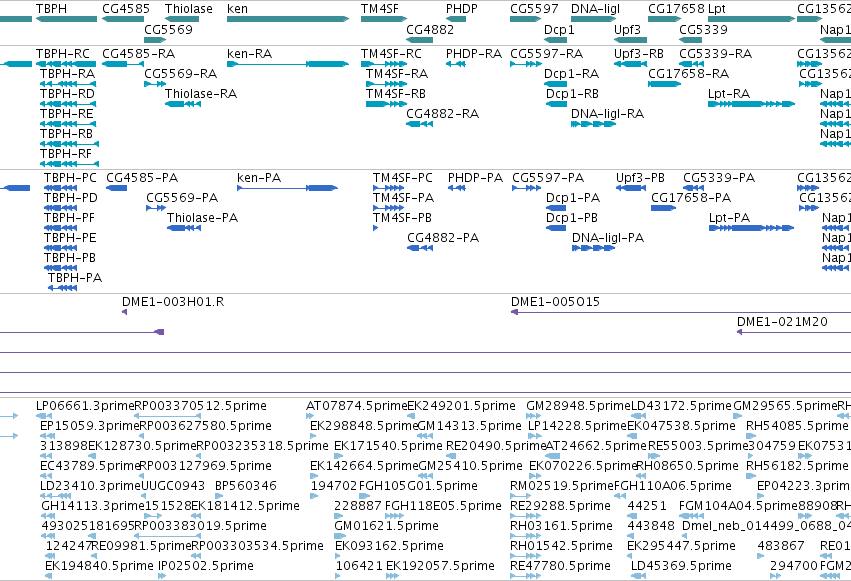Click the CG5569 gene label
Viewport: 851px width, 581px height.
coord(168,29)
